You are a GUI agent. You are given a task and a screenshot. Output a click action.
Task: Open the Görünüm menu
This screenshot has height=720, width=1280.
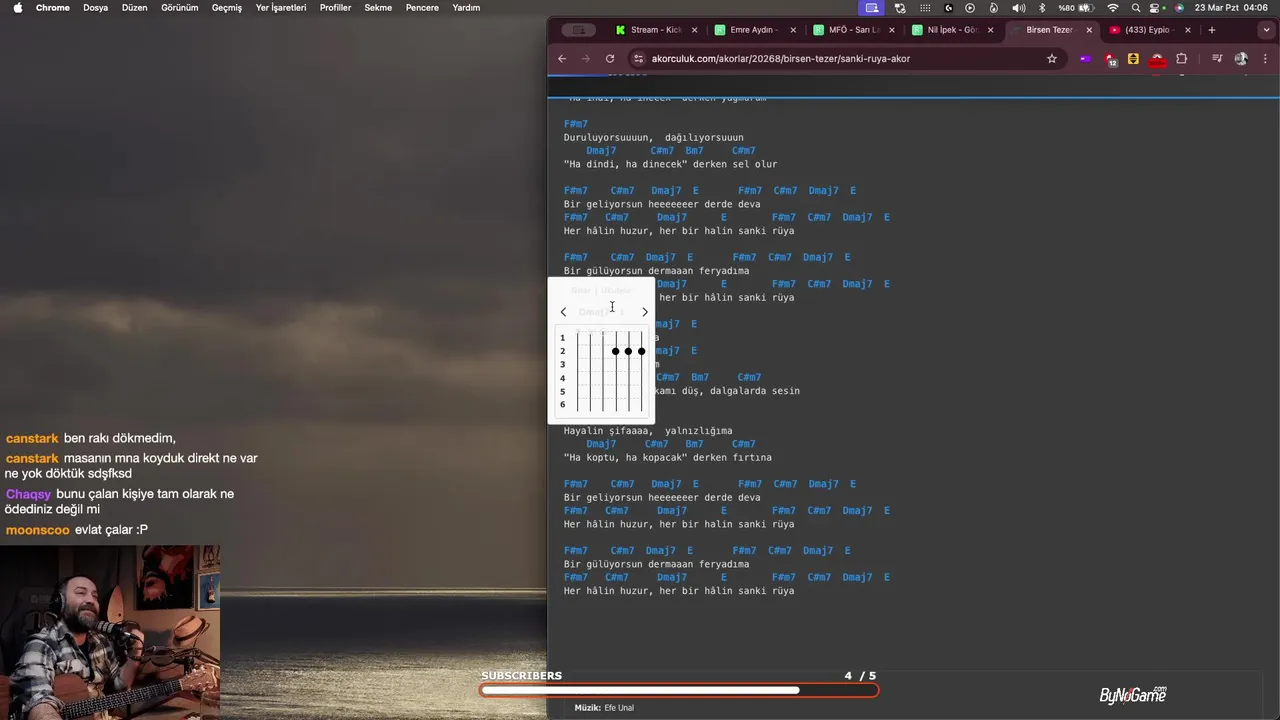coord(180,7)
